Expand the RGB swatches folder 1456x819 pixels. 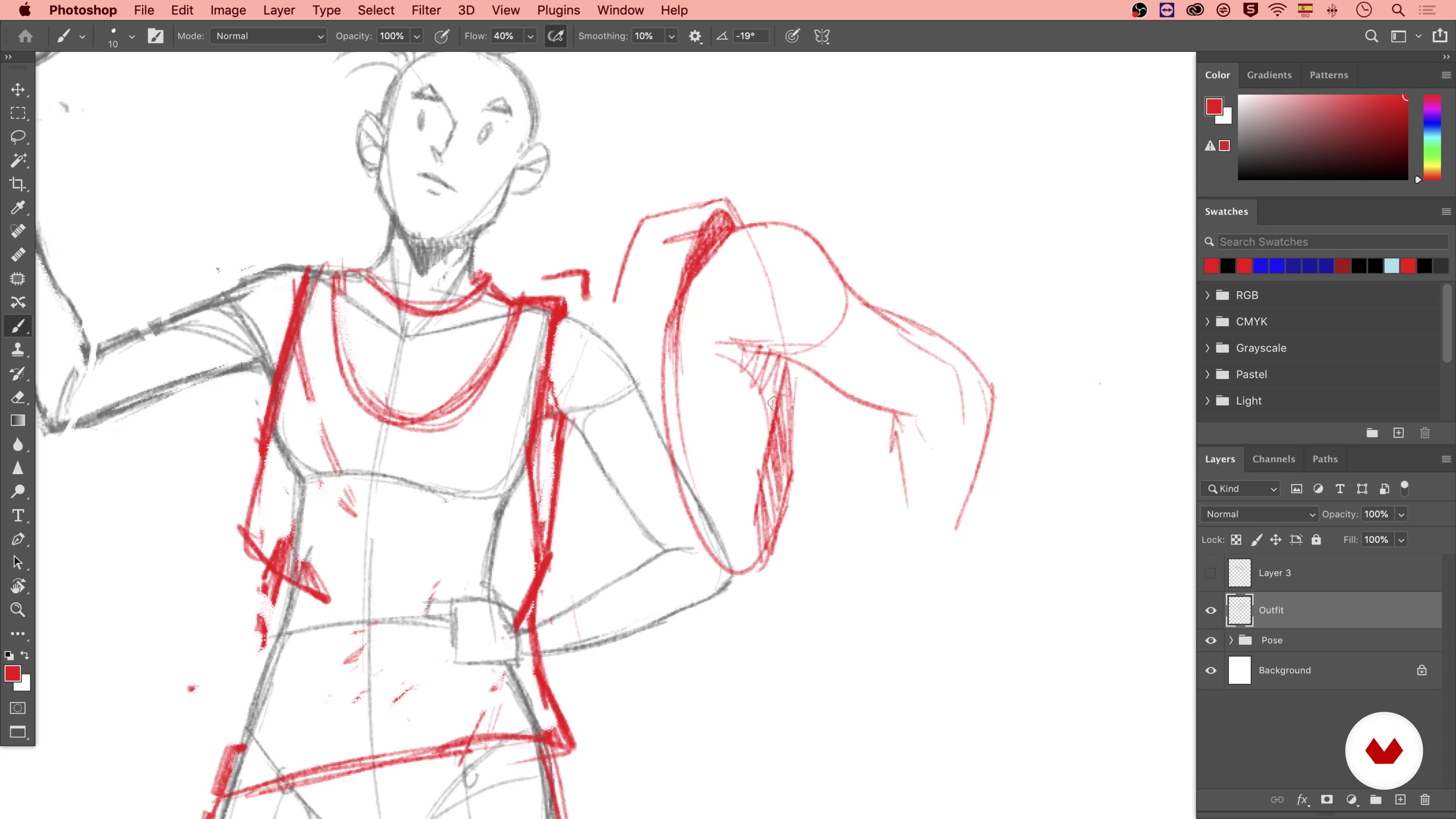pos(1207,295)
